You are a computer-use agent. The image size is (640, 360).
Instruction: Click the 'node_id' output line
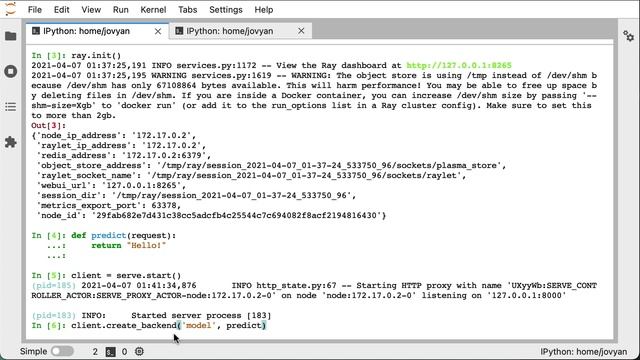coord(211,216)
